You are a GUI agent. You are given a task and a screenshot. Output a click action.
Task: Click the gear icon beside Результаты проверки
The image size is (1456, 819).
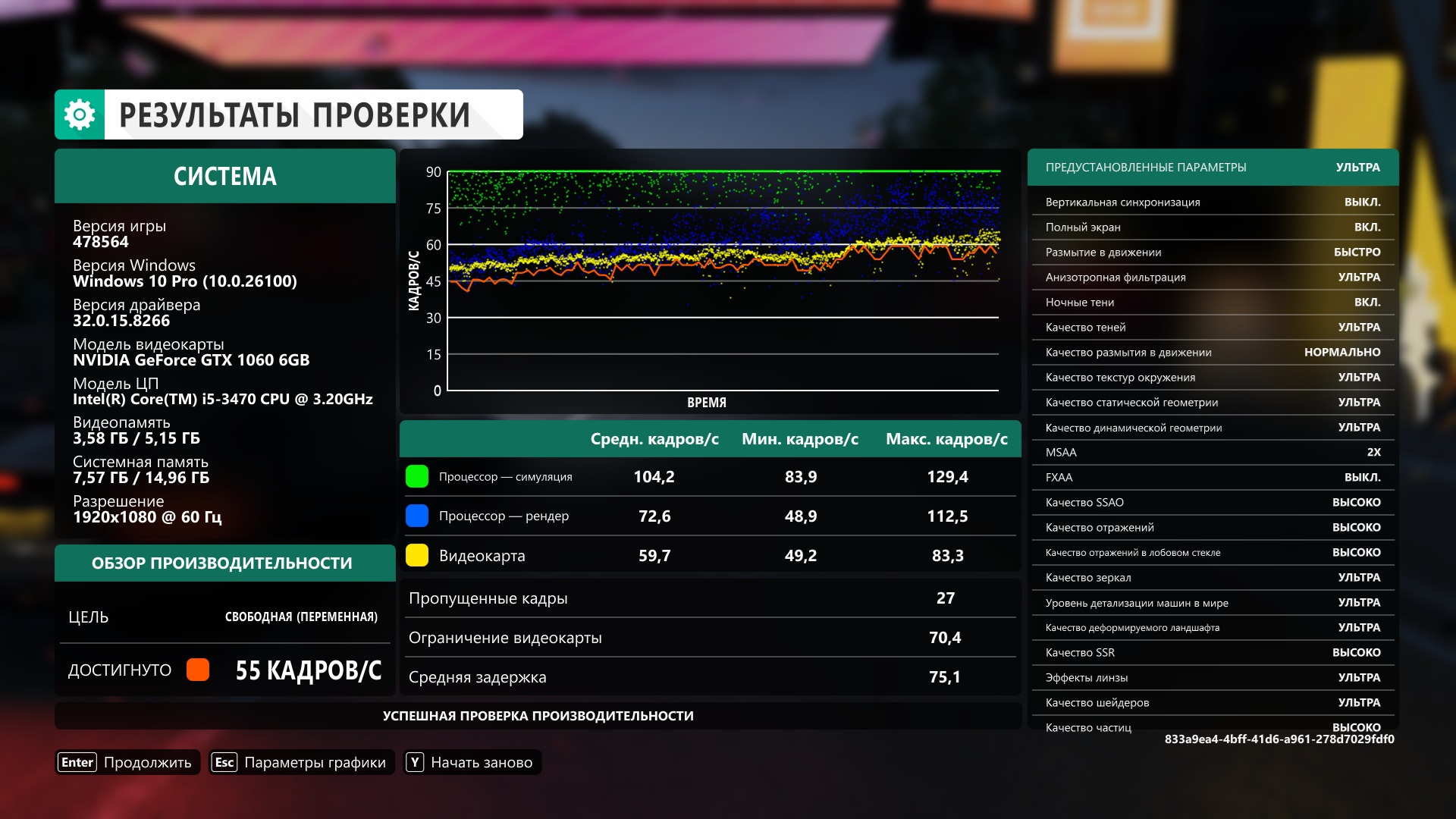click(80, 115)
